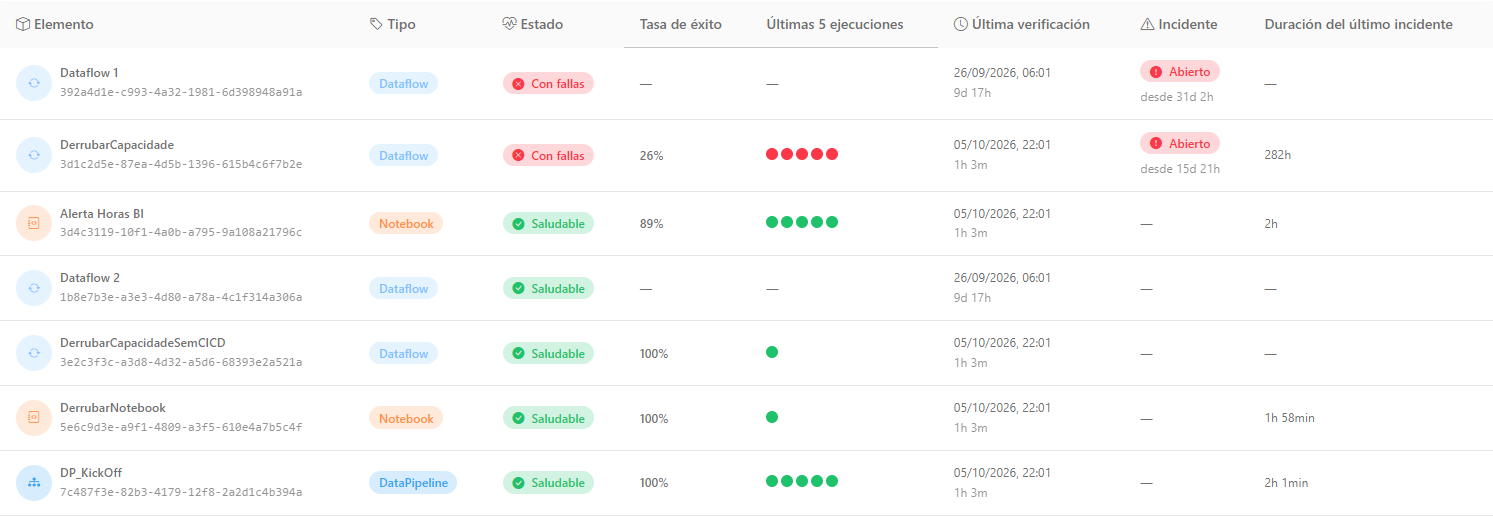Click the DataPipeline tag of DP_KickOff
1493x516 pixels.
point(413,483)
